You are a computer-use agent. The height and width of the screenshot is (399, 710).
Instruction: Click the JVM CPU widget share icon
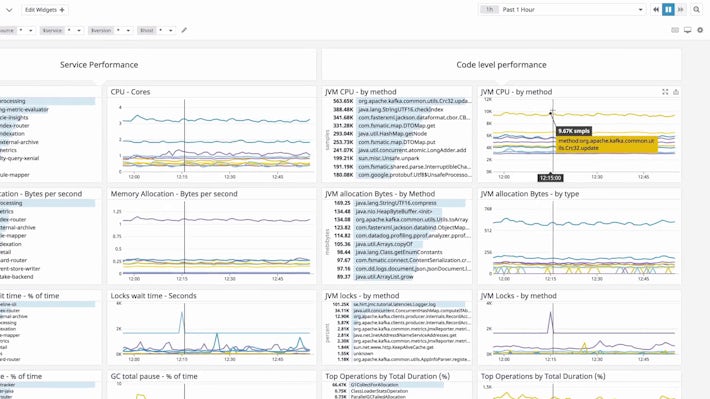point(676,92)
